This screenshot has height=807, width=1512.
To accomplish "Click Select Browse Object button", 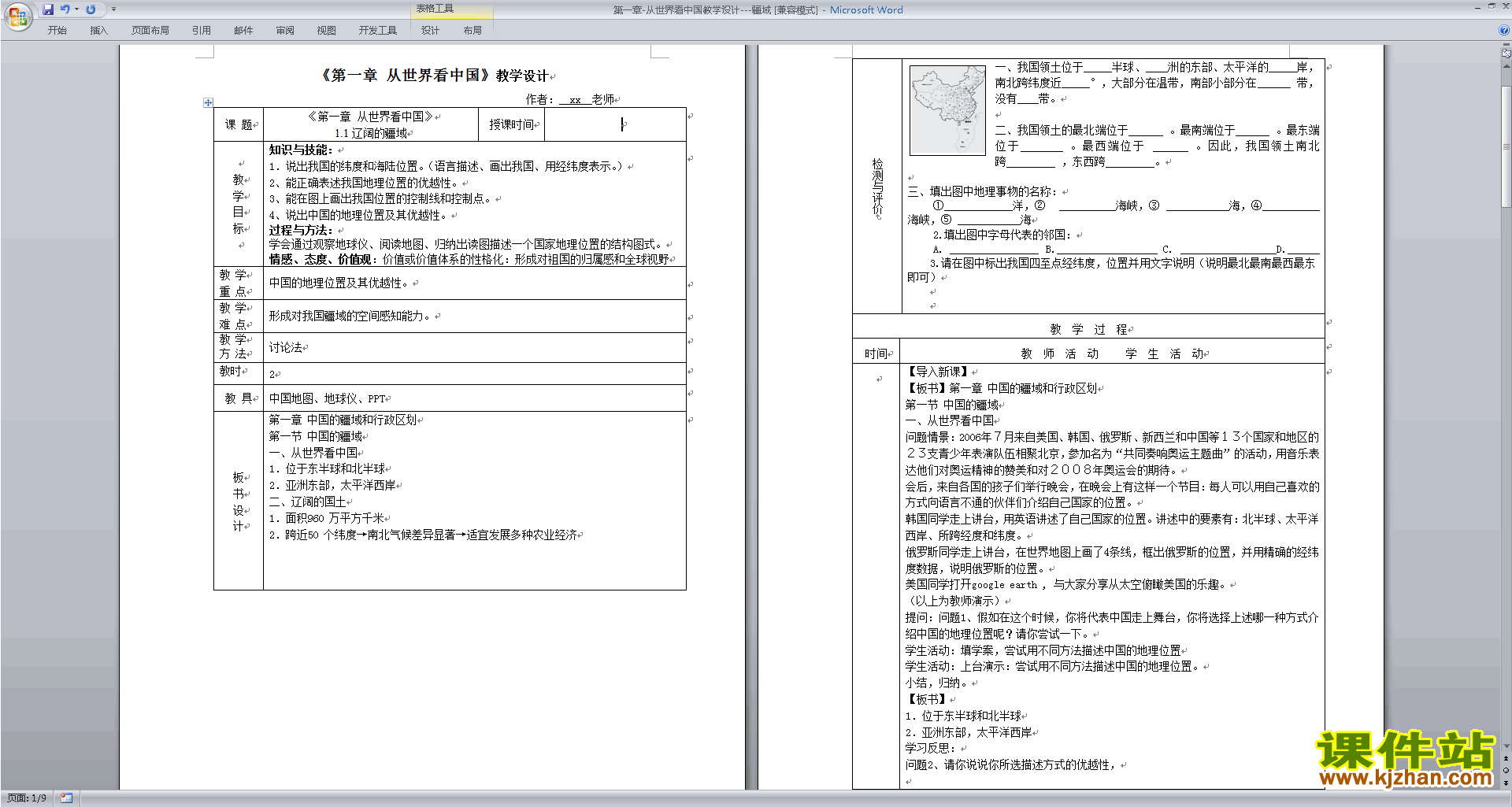I will point(1506,770).
